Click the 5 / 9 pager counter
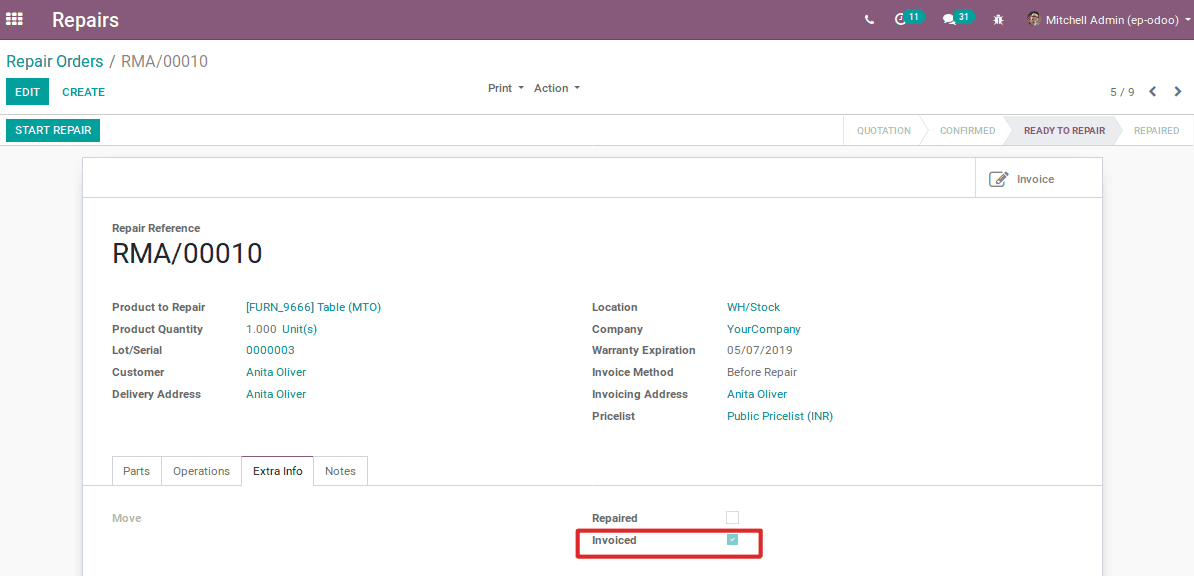The image size is (1194, 576). (x=1122, y=92)
